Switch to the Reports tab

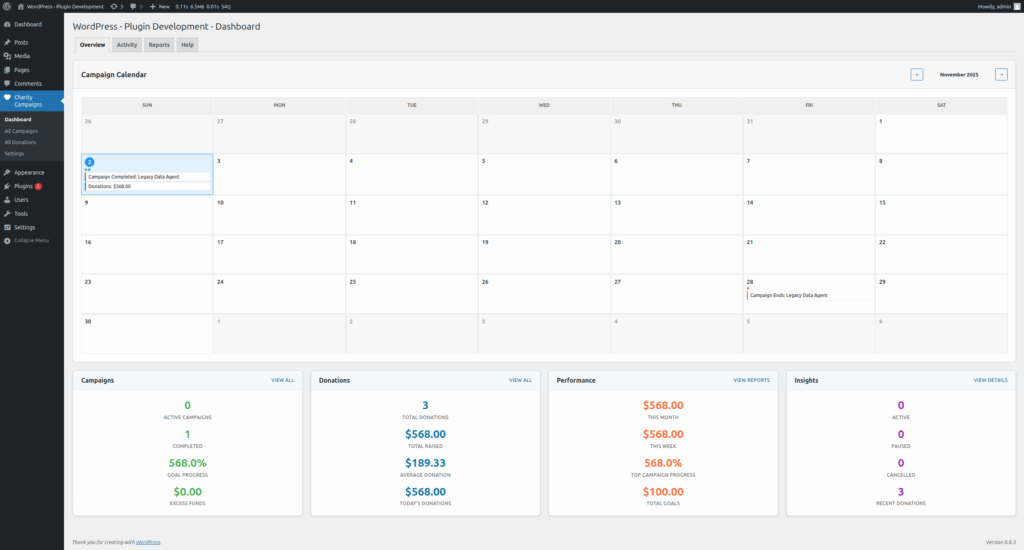click(x=159, y=45)
